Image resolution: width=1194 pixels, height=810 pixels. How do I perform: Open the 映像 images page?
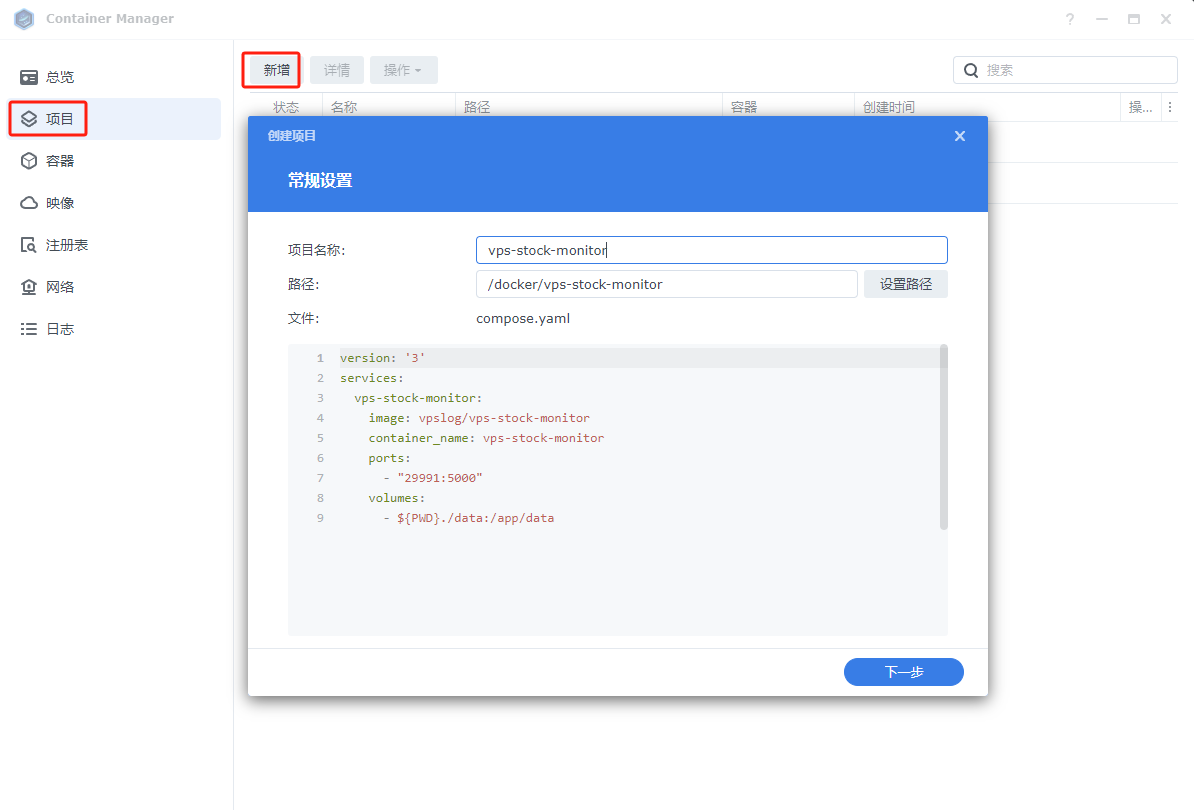click(114, 202)
